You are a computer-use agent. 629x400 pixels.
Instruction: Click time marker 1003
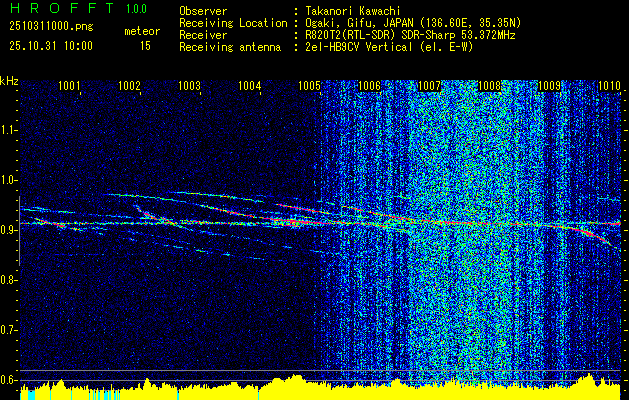[189, 85]
